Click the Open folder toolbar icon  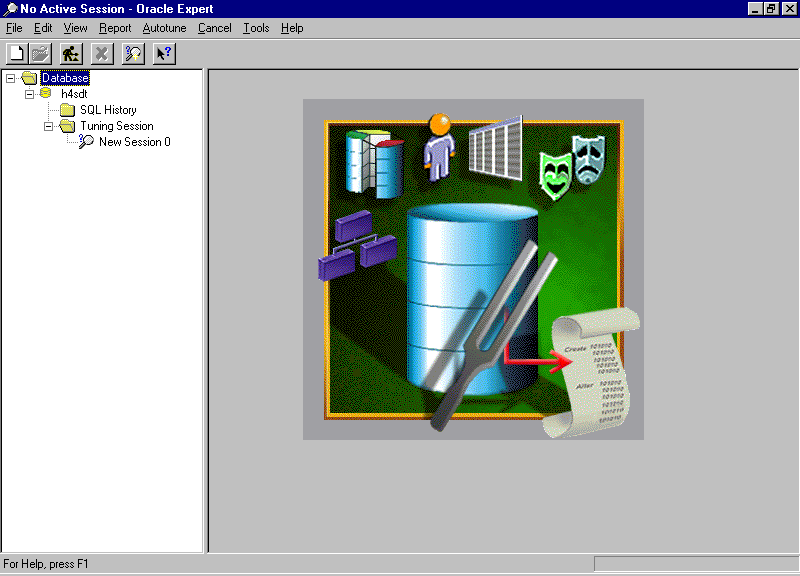[40, 53]
